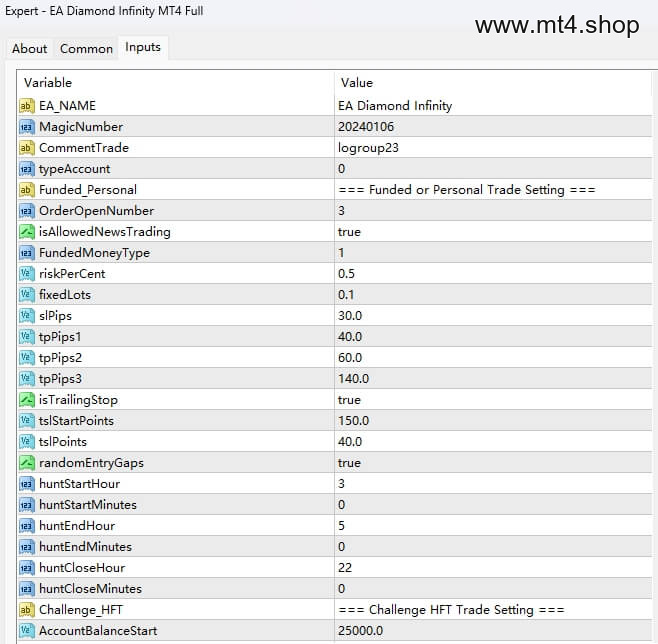Select the huntCloseMinutes variable name
This screenshot has height=644, width=658.
(x=90, y=589)
